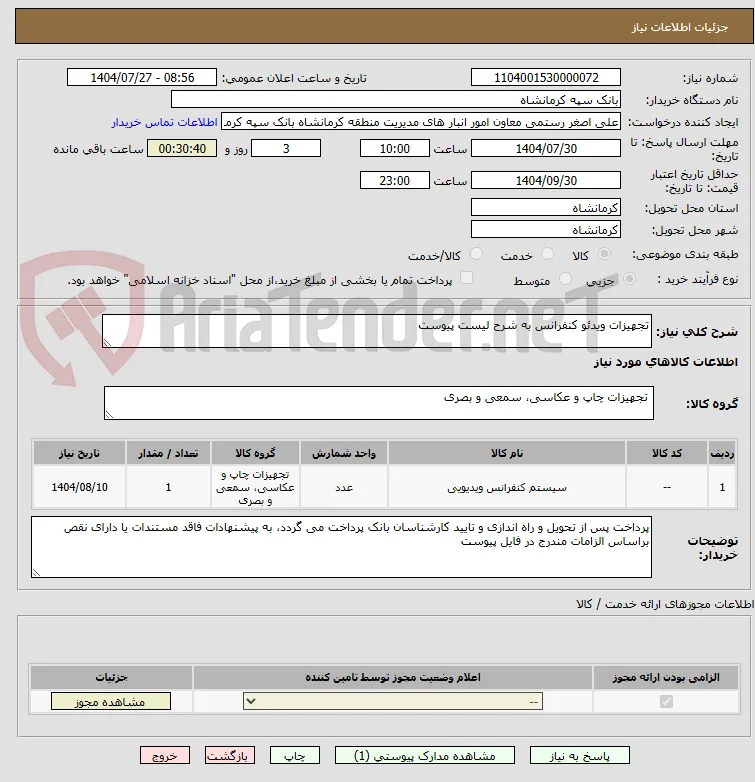Click the جزئیات column header

click(111, 677)
